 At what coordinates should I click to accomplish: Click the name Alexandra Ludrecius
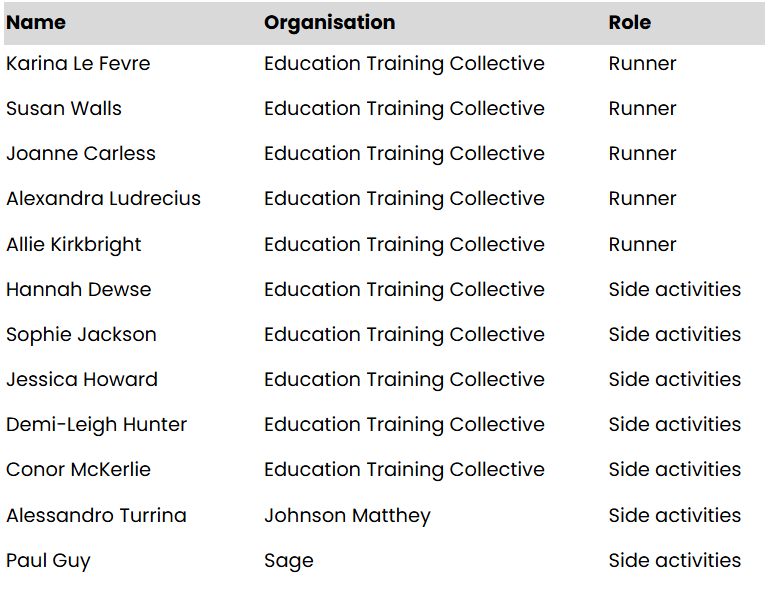coord(103,198)
